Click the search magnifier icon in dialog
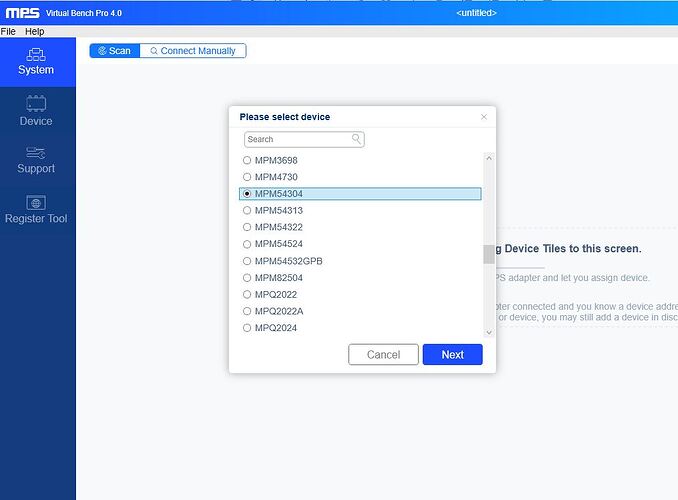 click(x=356, y=140)
